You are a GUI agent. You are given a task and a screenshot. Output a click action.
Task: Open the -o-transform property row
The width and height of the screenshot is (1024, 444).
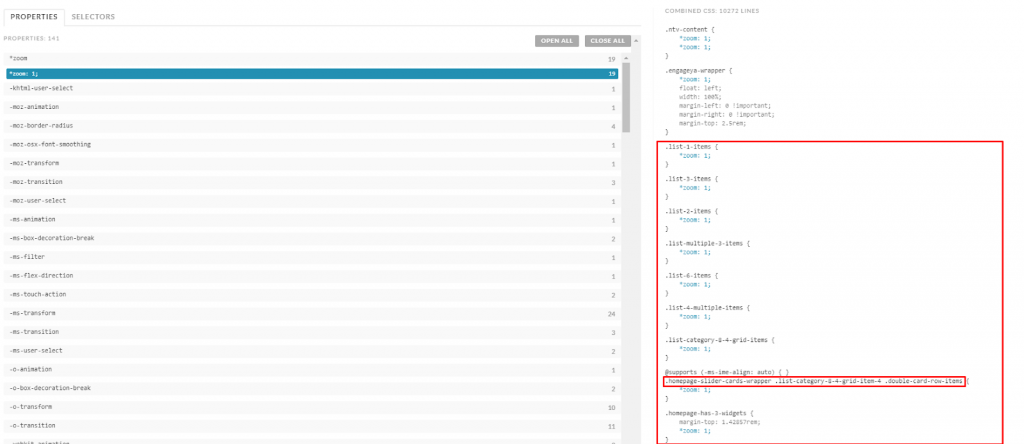(x=311, y=407)
